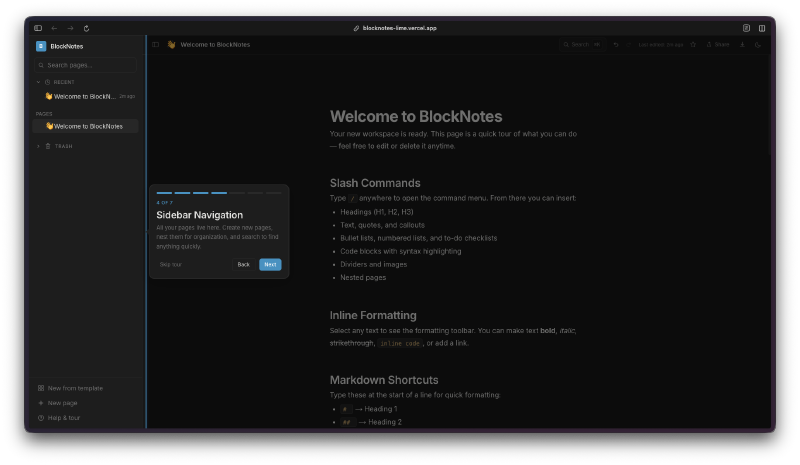Click the inline code sample text
Image resolution: width=800 pixels, height=465 pixels.
pyautogui.click(x=399, y=344)
